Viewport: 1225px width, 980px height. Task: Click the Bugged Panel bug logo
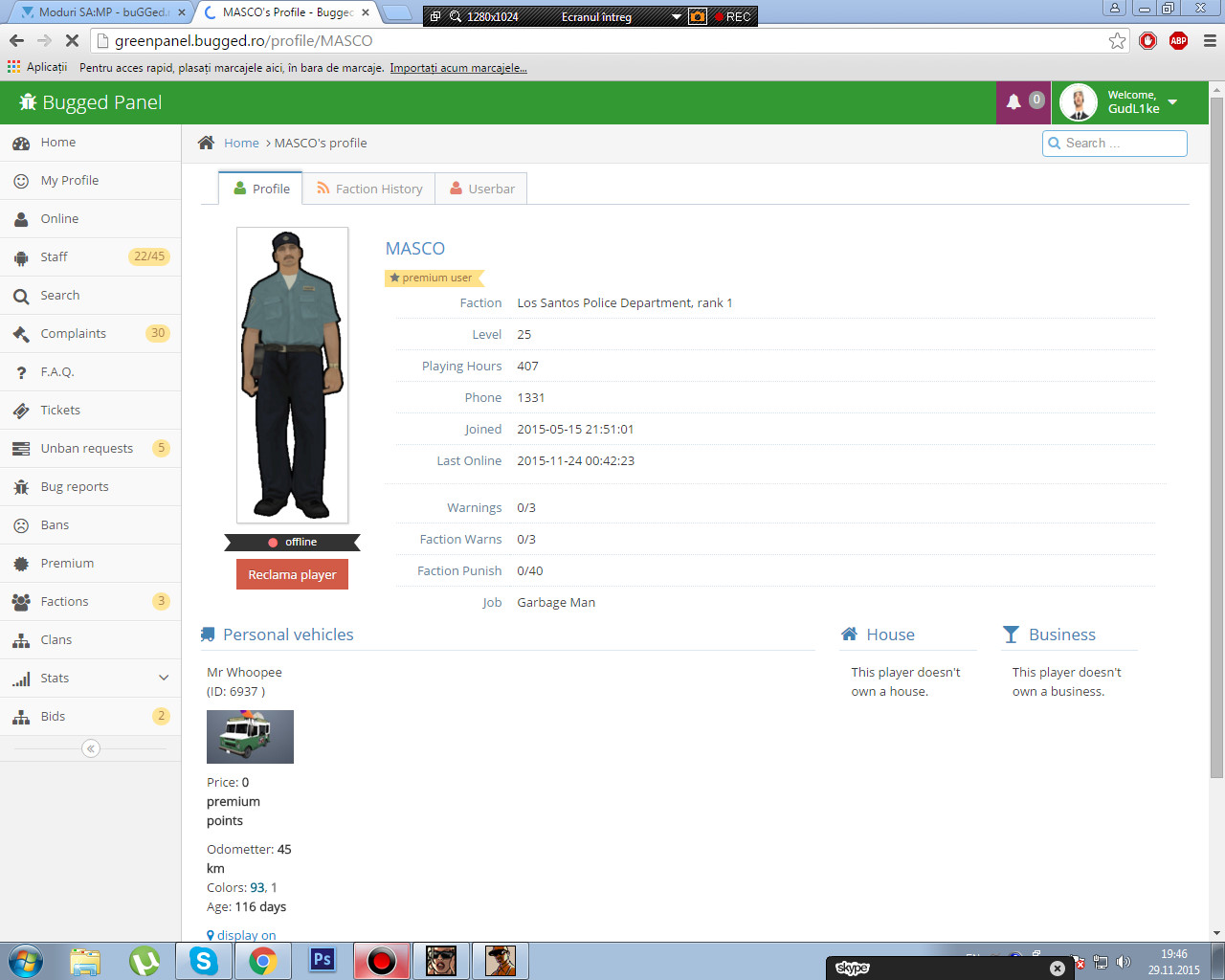point(28,102)
